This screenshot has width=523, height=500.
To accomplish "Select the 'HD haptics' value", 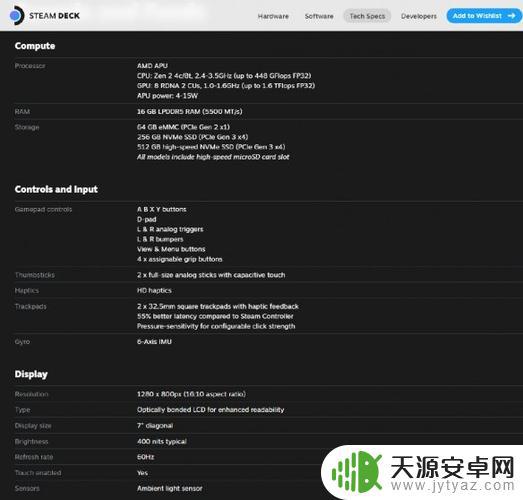I will click(x=154, y=291).
